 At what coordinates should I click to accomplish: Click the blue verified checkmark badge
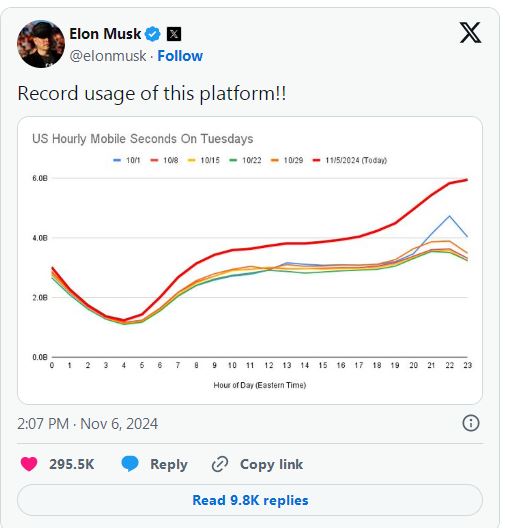[x=153, y=34]
